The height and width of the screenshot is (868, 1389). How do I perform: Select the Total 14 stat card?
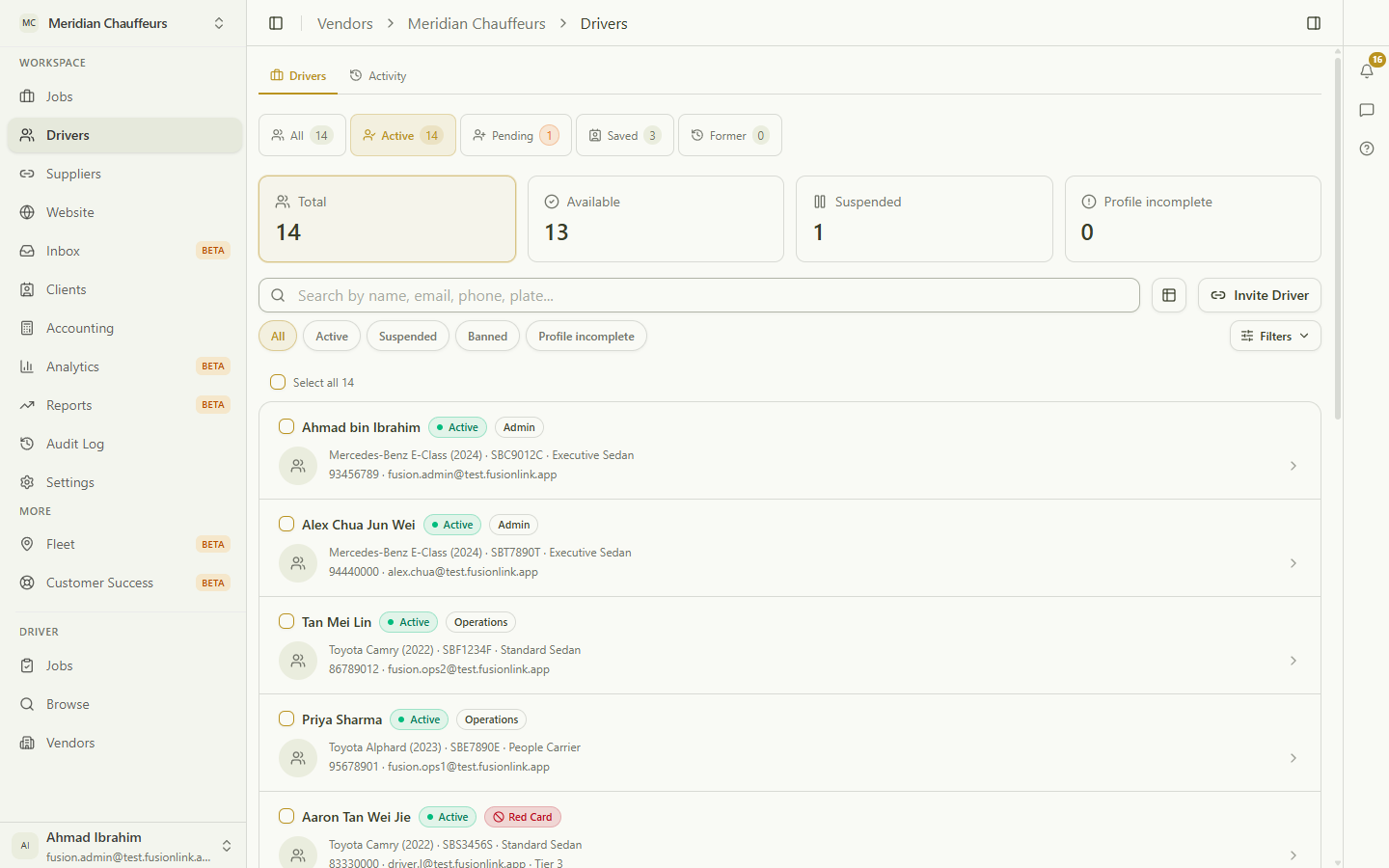point(388,219)
